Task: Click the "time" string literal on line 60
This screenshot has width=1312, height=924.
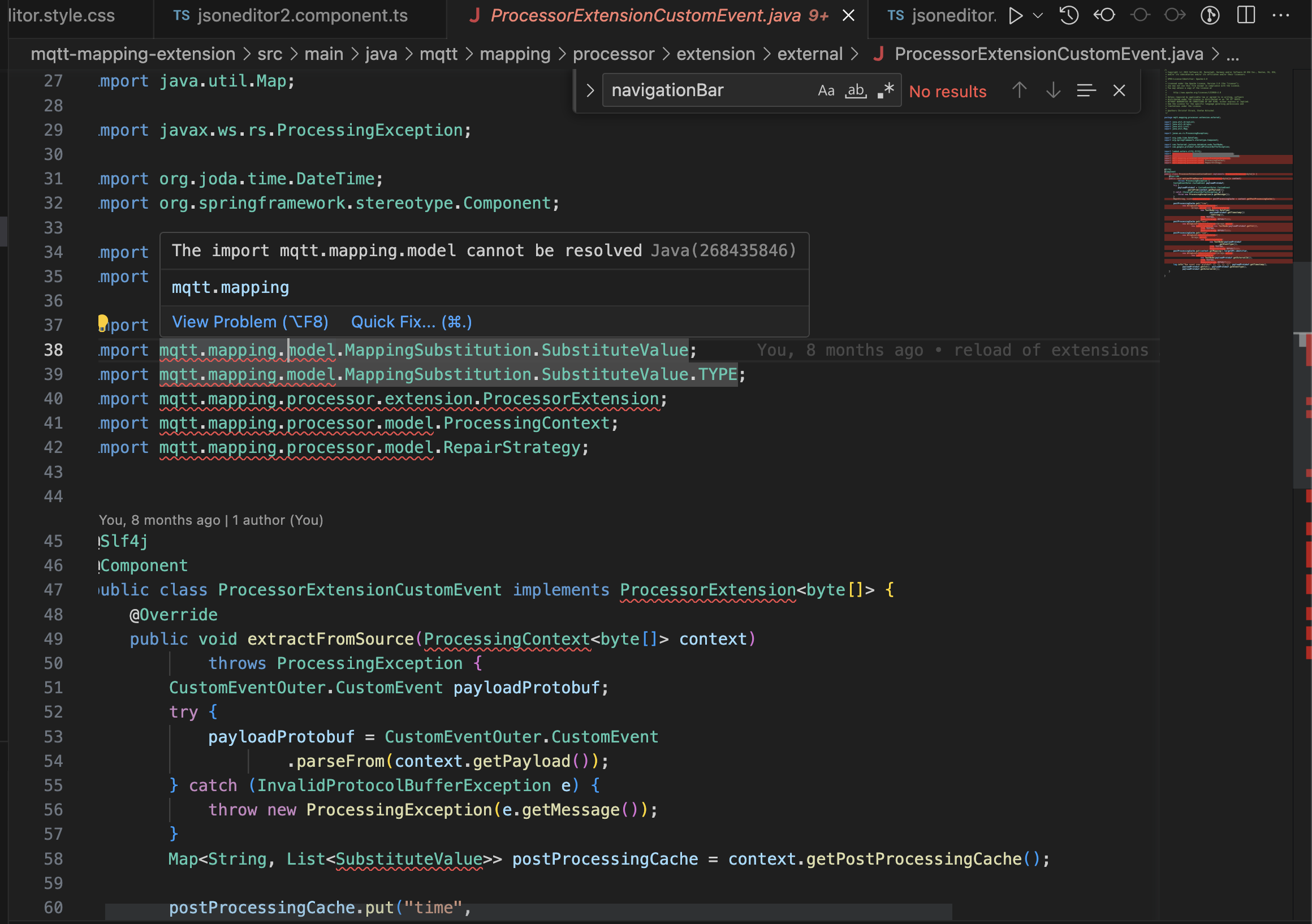Action: coord(434,908)
